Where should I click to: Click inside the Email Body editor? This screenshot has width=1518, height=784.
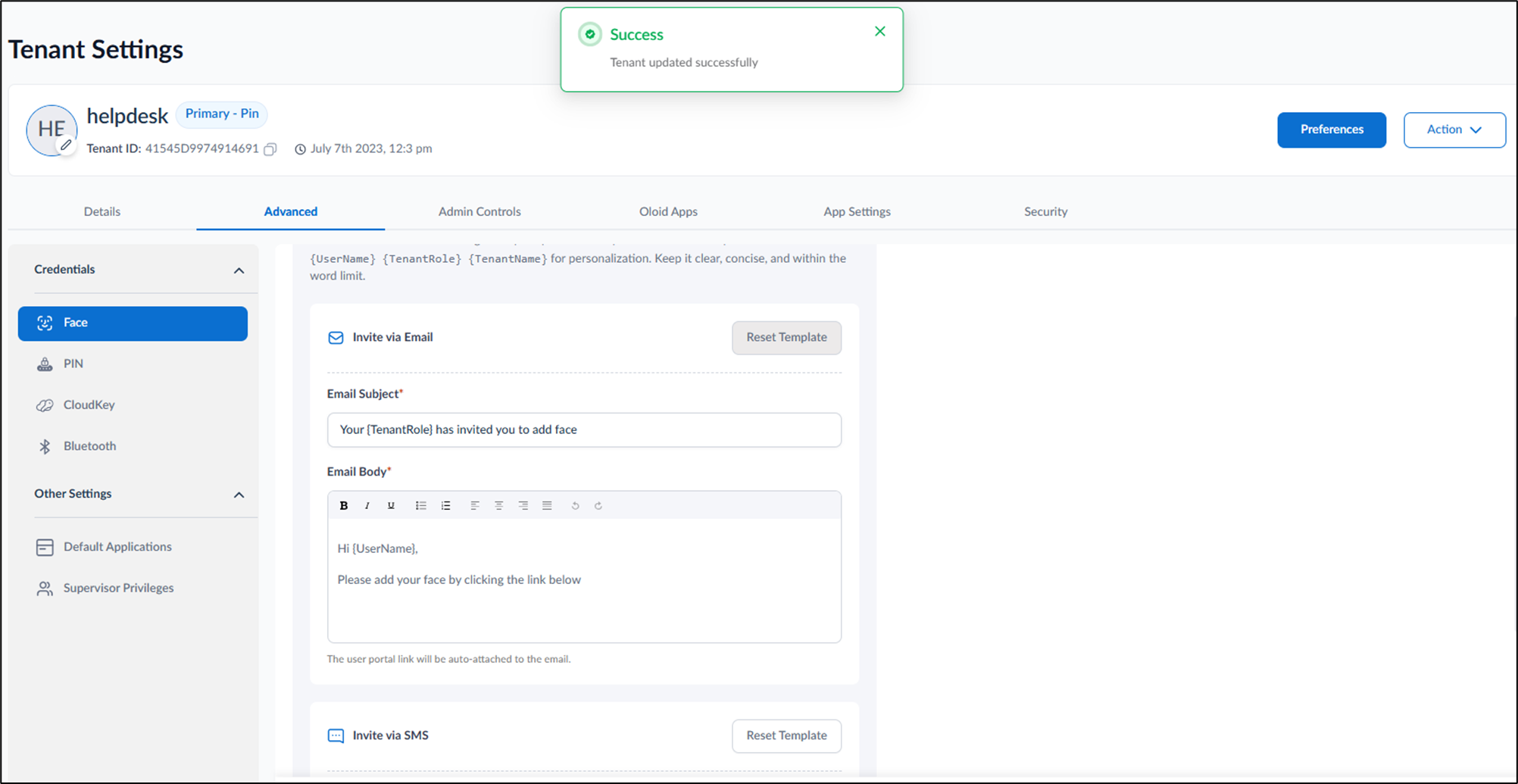(x=584, y=580)
